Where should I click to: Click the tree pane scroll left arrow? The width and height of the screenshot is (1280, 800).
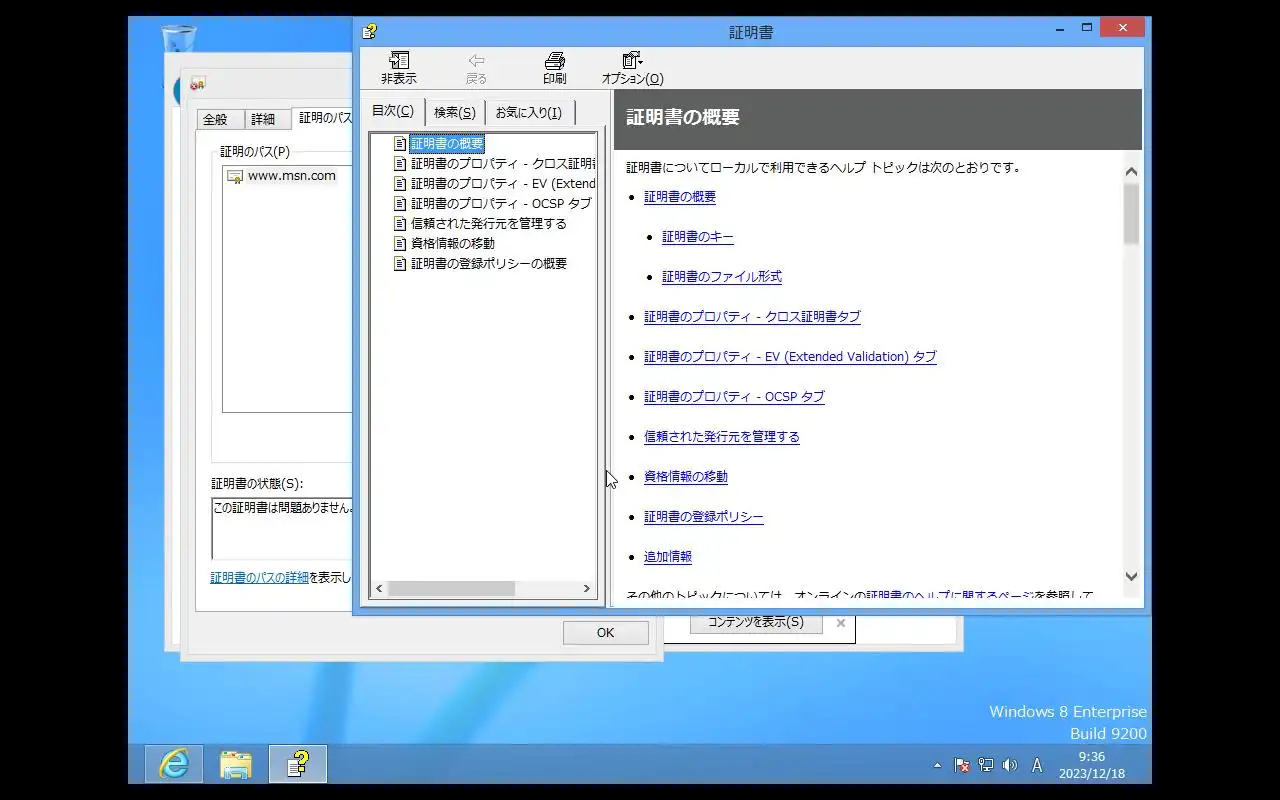(x=379, y=589)
